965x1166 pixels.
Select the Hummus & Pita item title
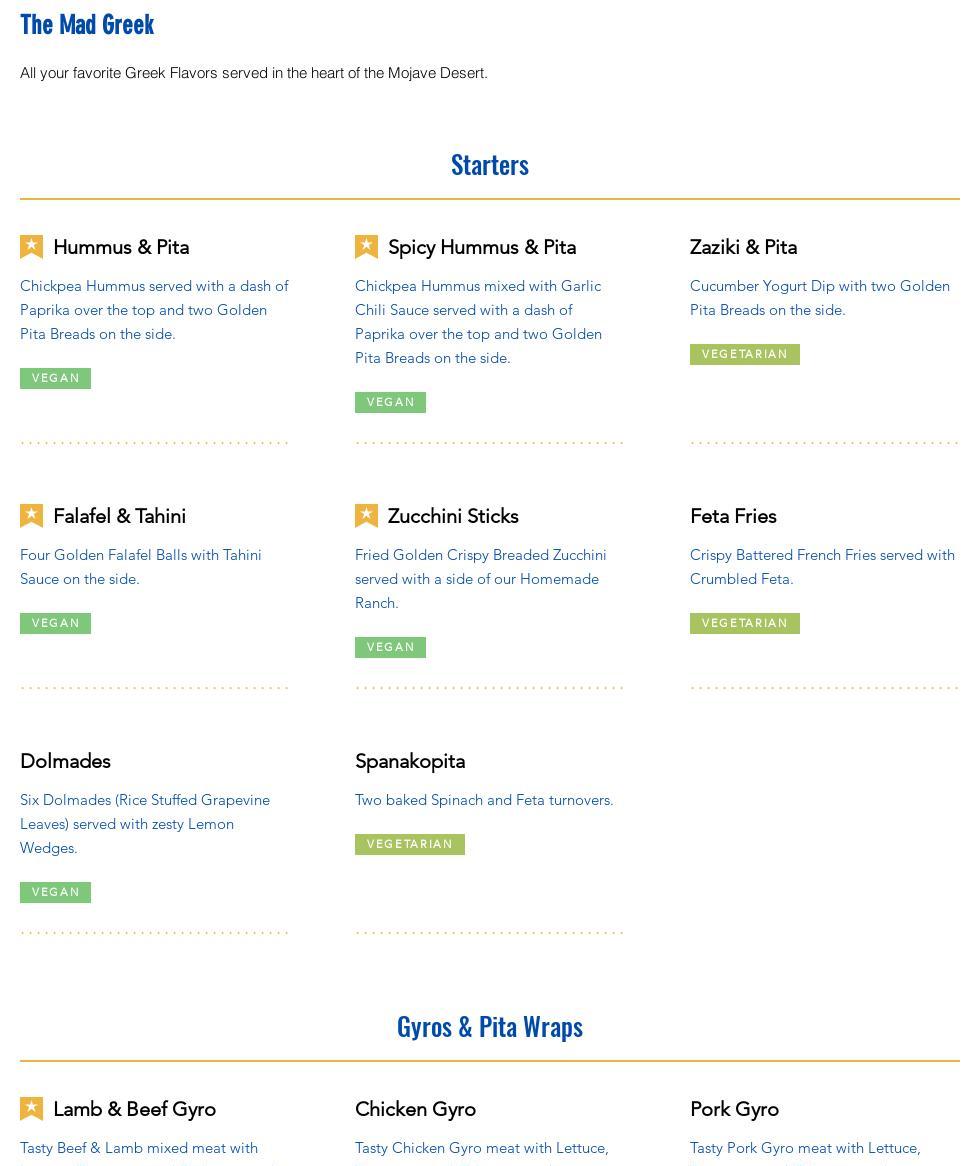point(121,247)
